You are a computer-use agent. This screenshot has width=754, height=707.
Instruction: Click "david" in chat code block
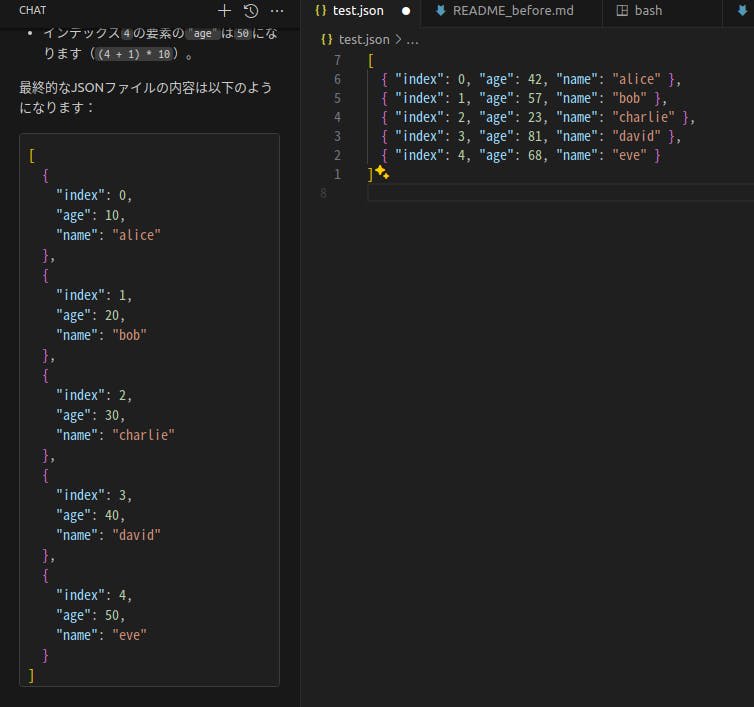click(136, 535)
